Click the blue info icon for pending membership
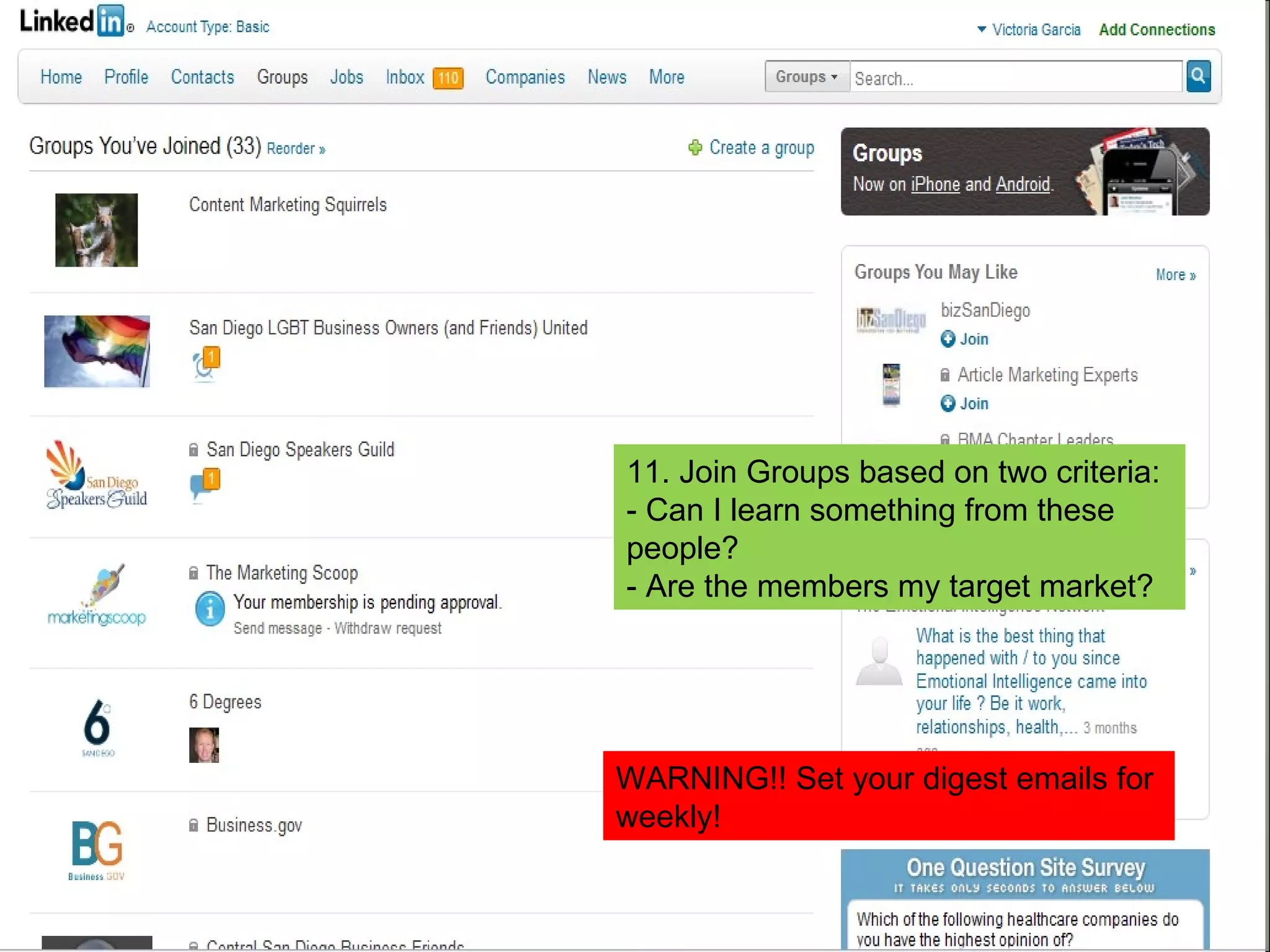Screen dimensions: 1270x952 pos(210,609)
